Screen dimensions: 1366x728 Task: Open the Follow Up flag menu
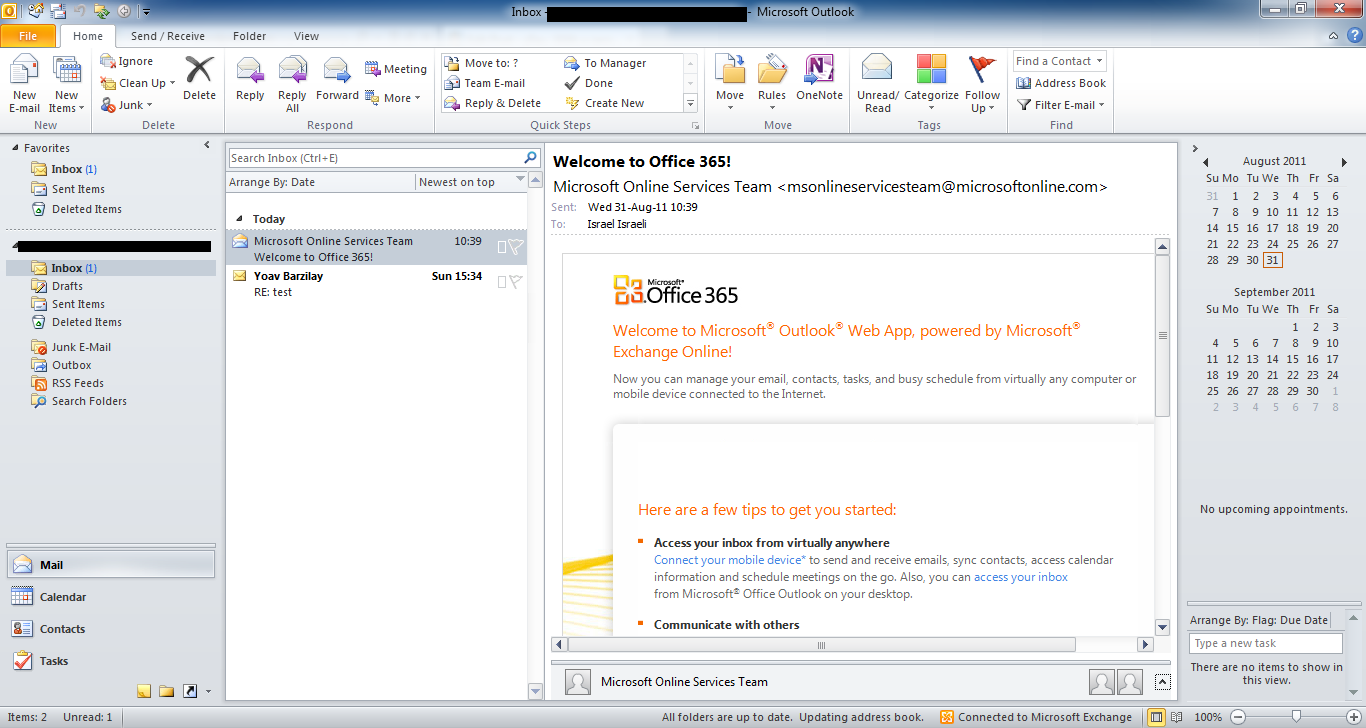[982, 84]
